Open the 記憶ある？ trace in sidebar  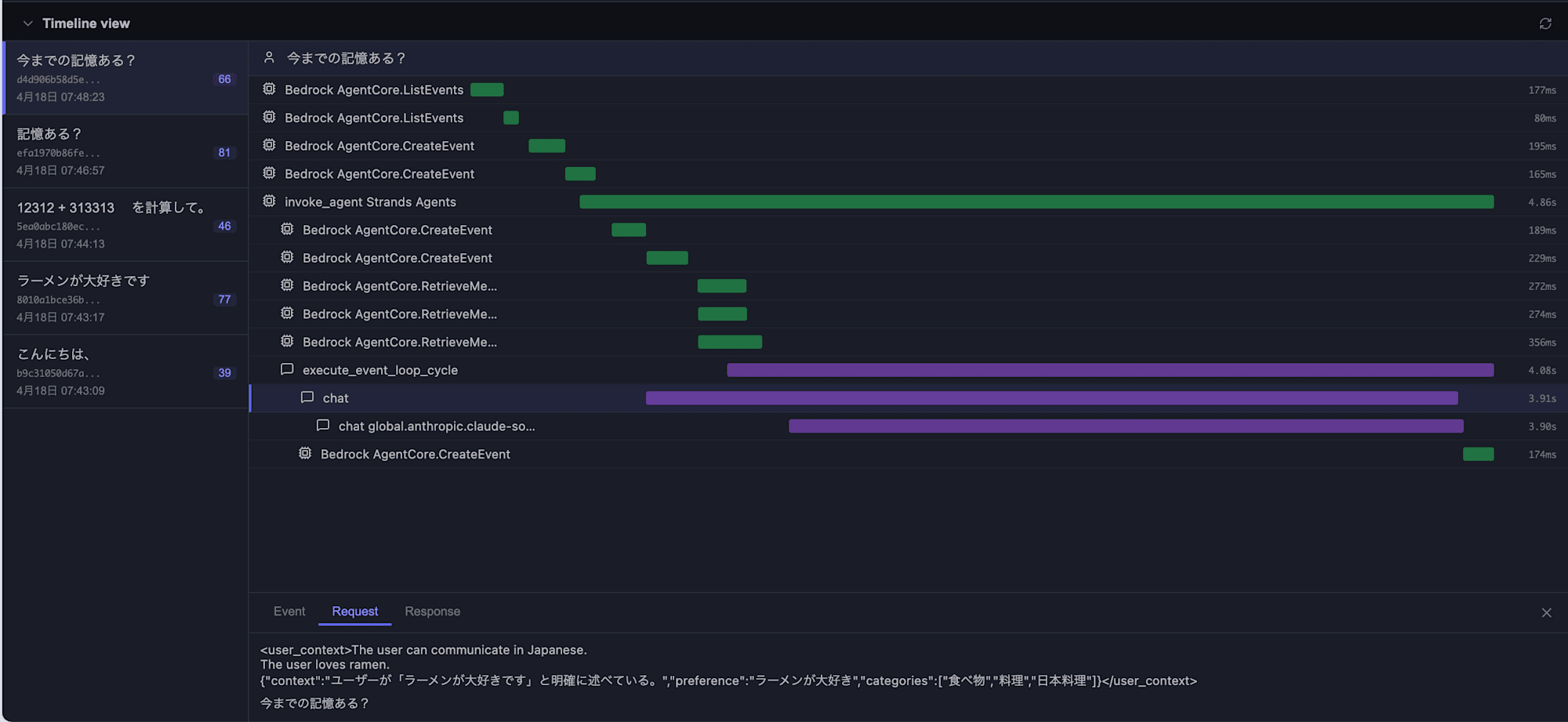(125, 151)
